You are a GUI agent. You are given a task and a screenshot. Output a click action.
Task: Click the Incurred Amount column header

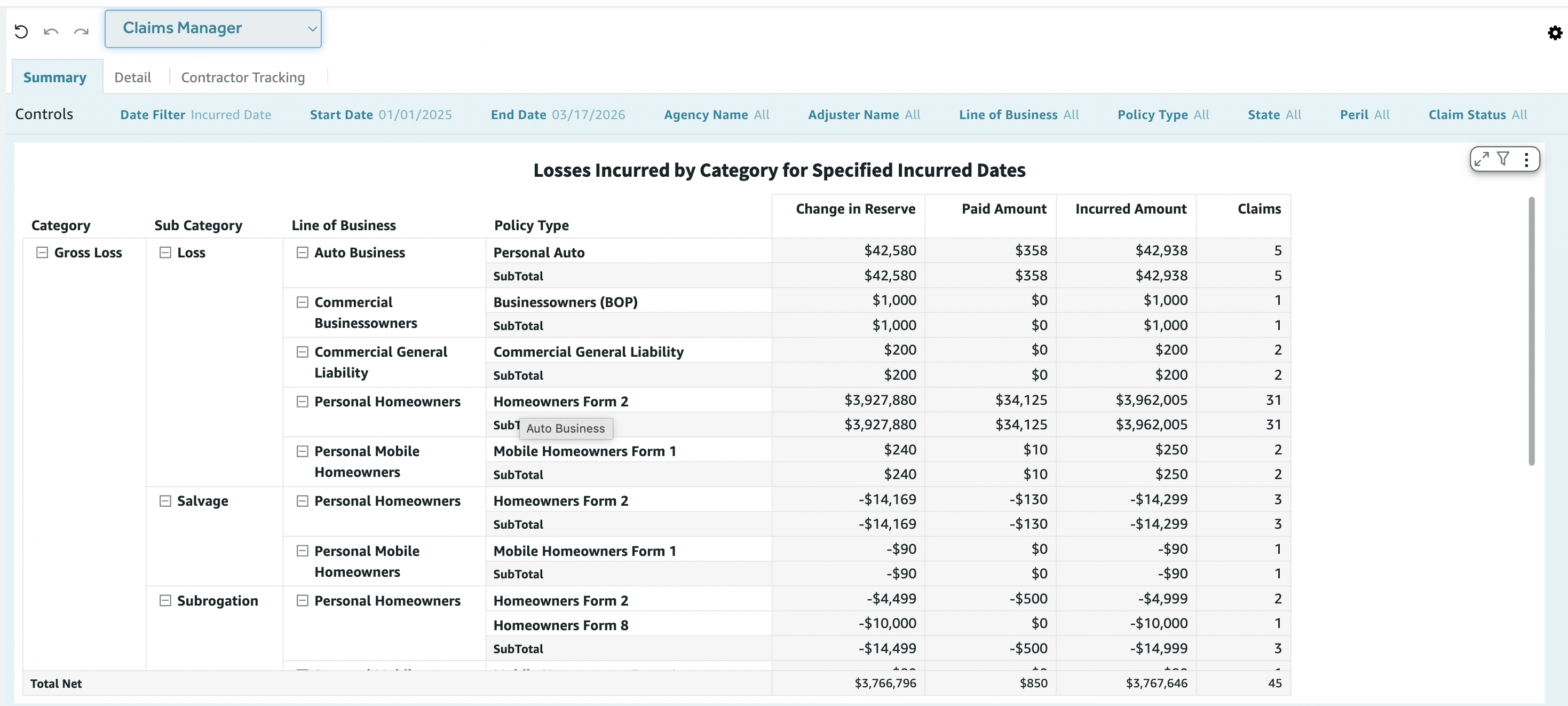pos(1130,209)
